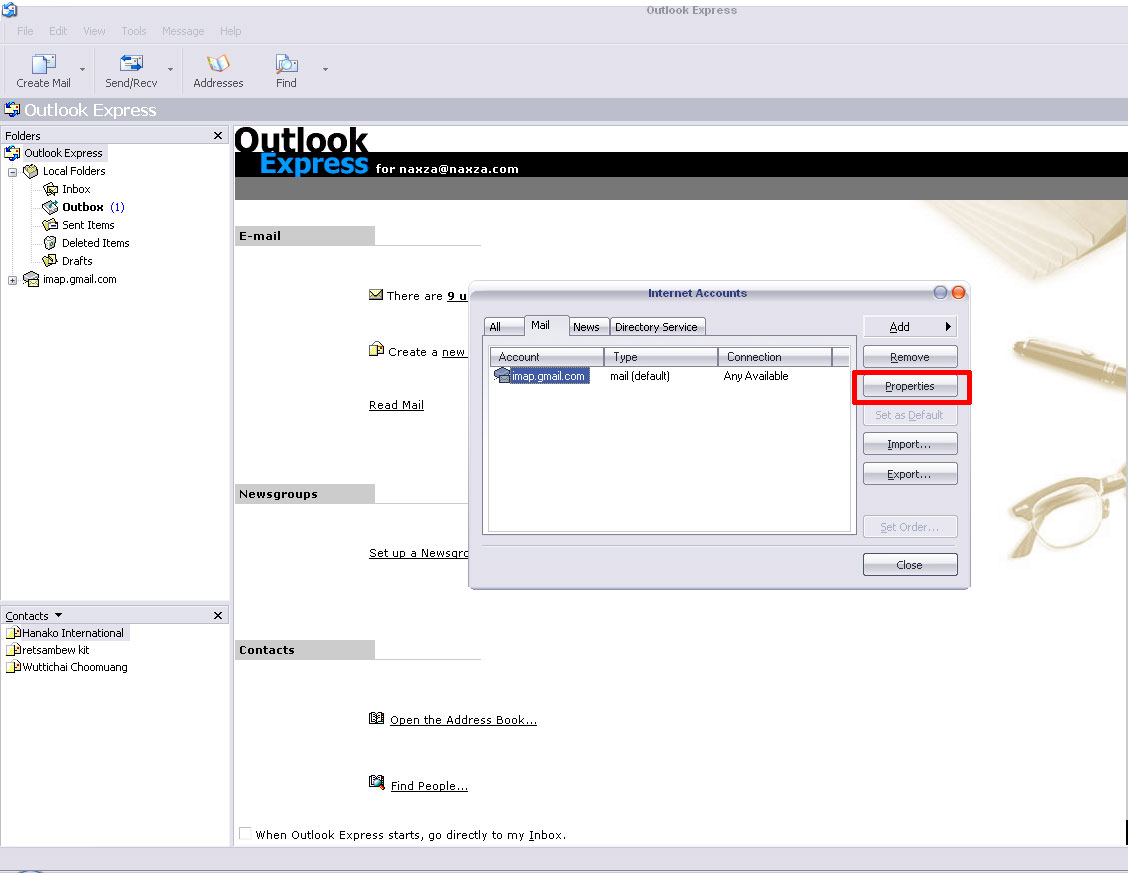Open the Find dropdown arrow
1128x873 pixels.
(325, 70)
